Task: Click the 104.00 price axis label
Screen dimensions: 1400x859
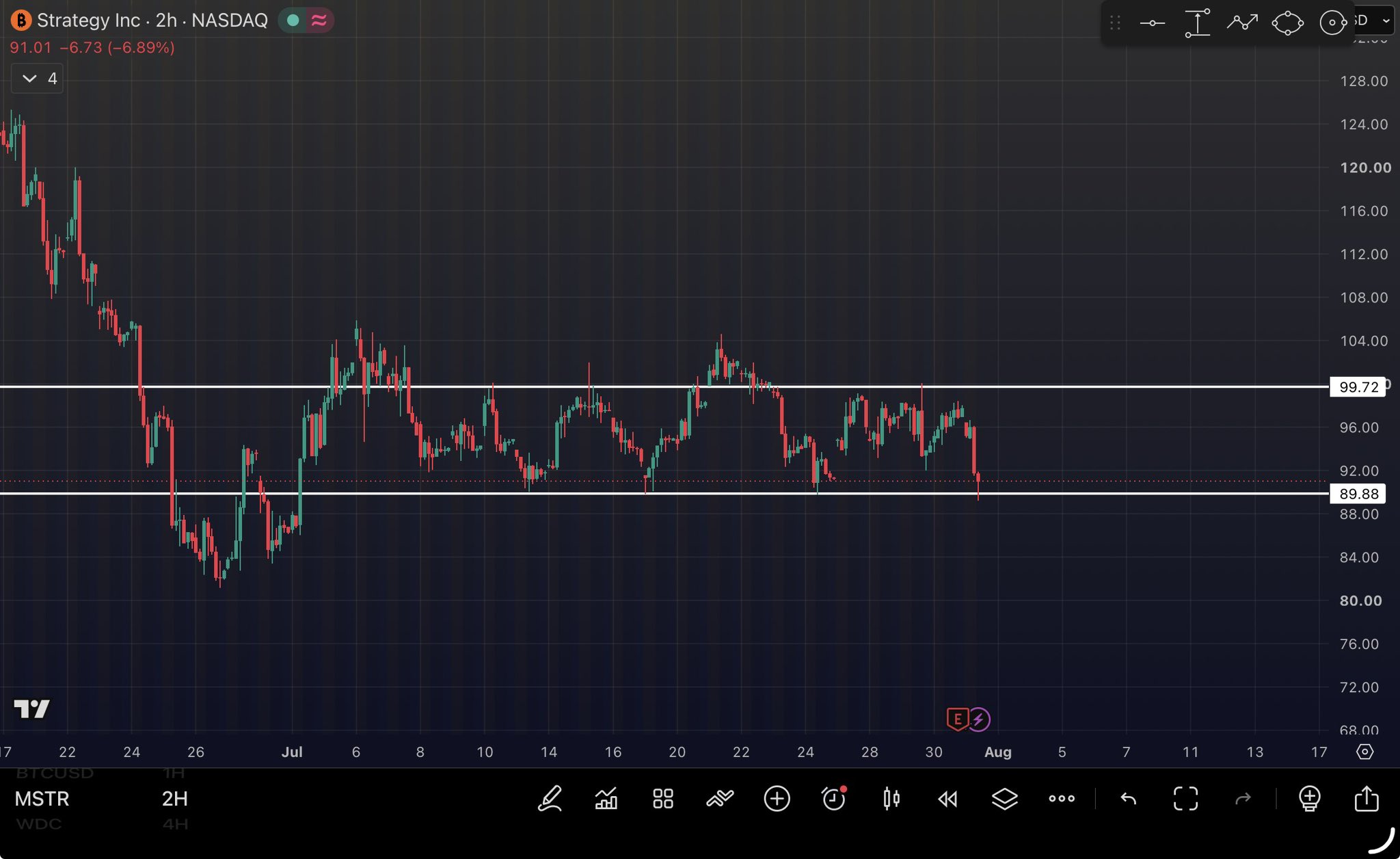Action: [1364, 341]
